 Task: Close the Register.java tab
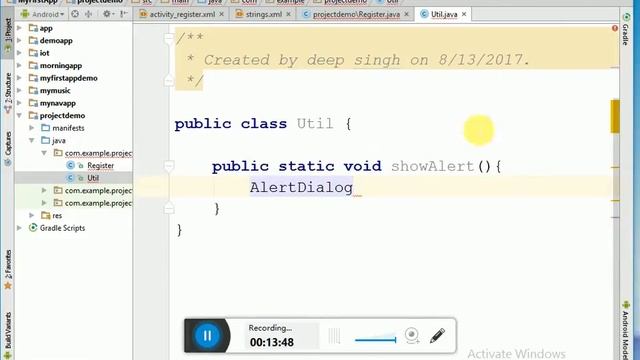407,14
